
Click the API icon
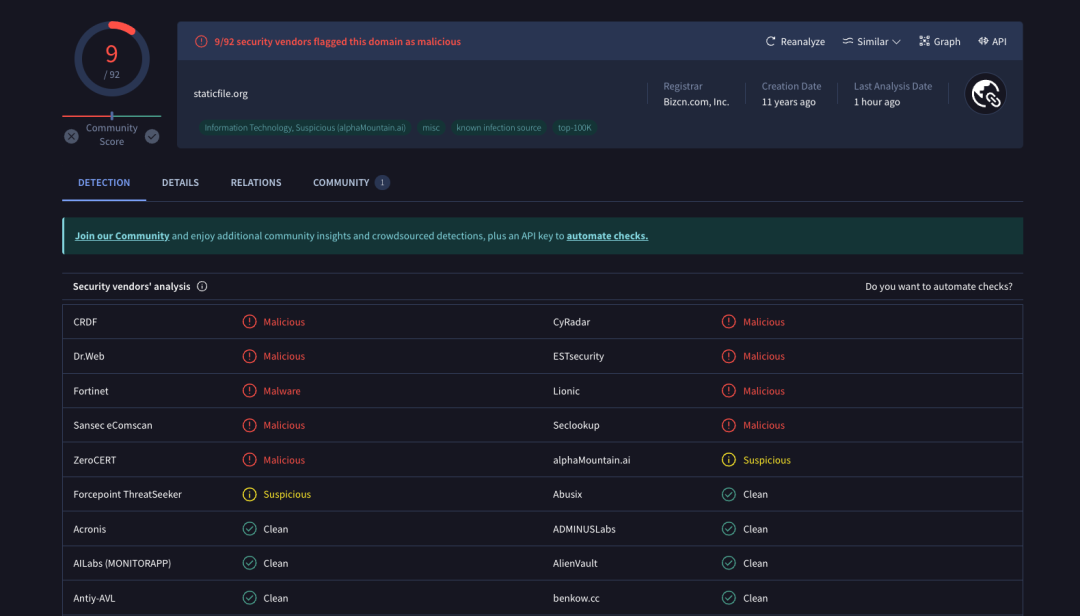click(x=983, y=41)
